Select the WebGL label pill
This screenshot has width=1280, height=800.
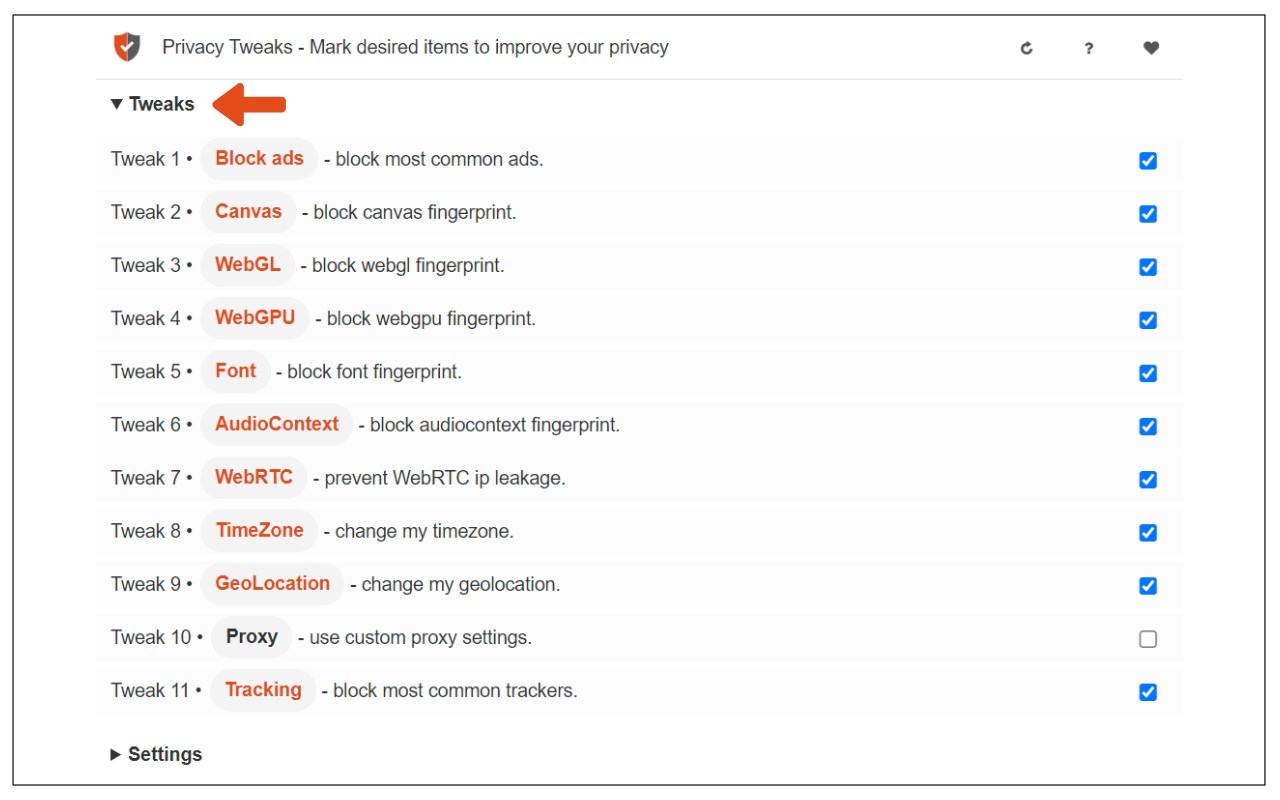248,264
